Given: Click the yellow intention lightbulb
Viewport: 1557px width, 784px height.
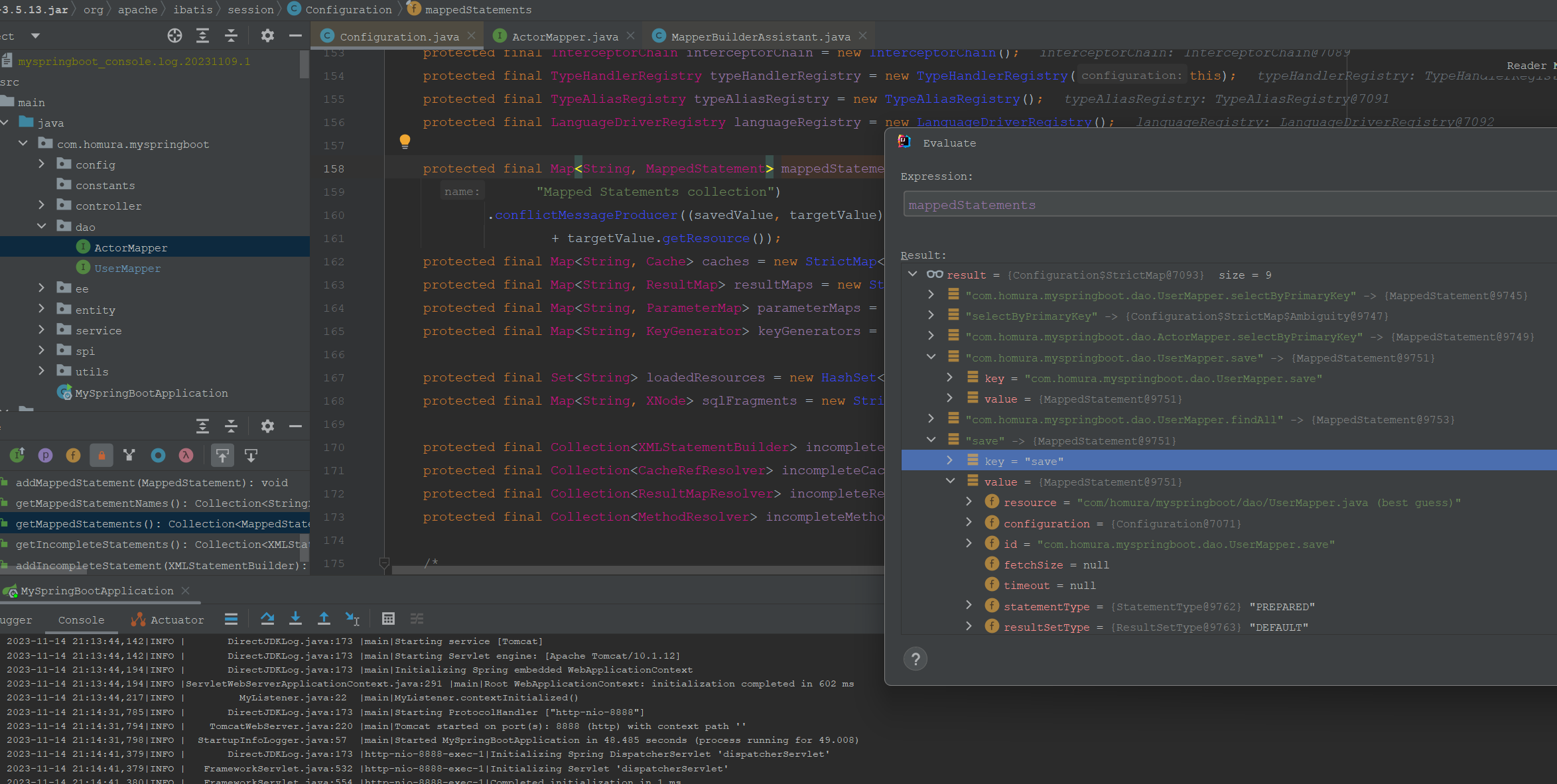Looking at the screenshot, I should click(x=405, y=141).
